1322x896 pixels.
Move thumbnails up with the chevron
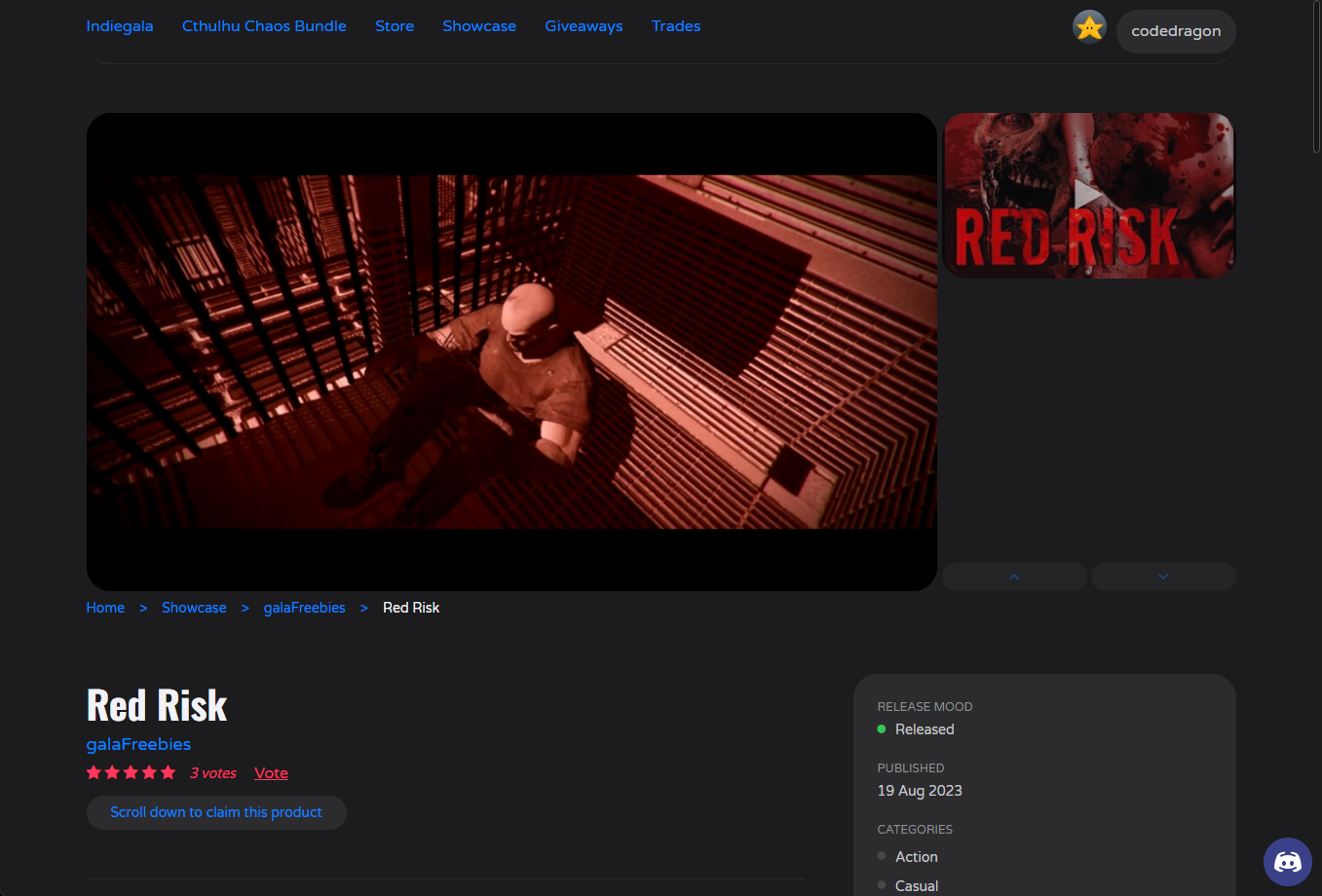1014,577
